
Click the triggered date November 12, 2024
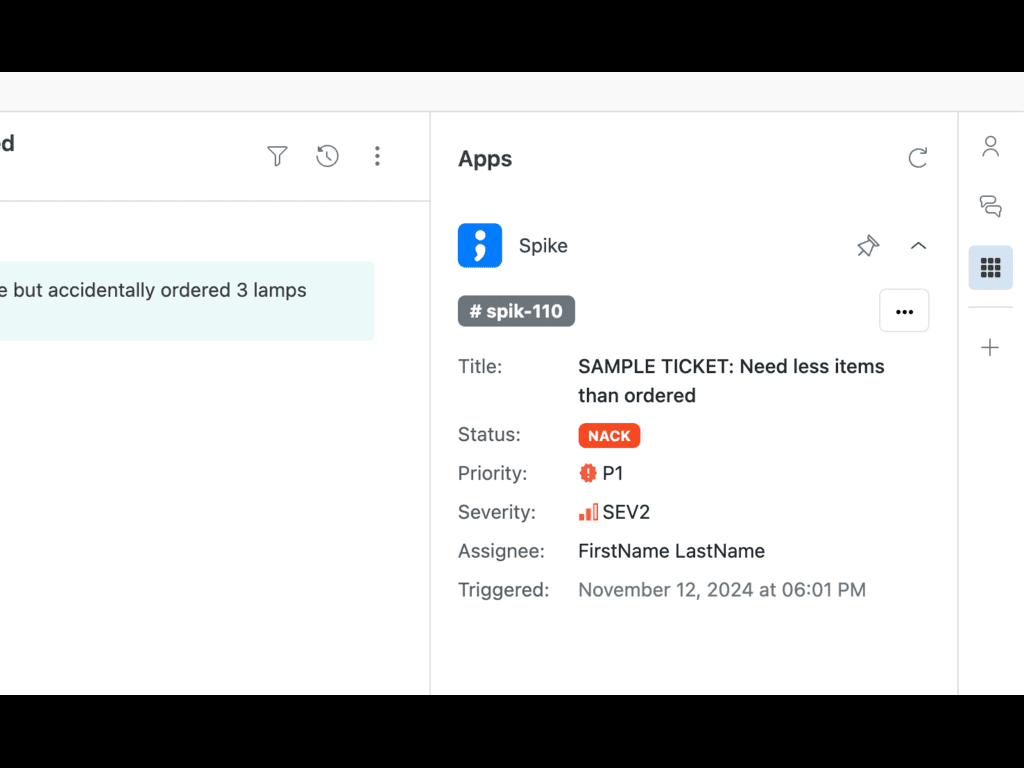click(721, 590)
